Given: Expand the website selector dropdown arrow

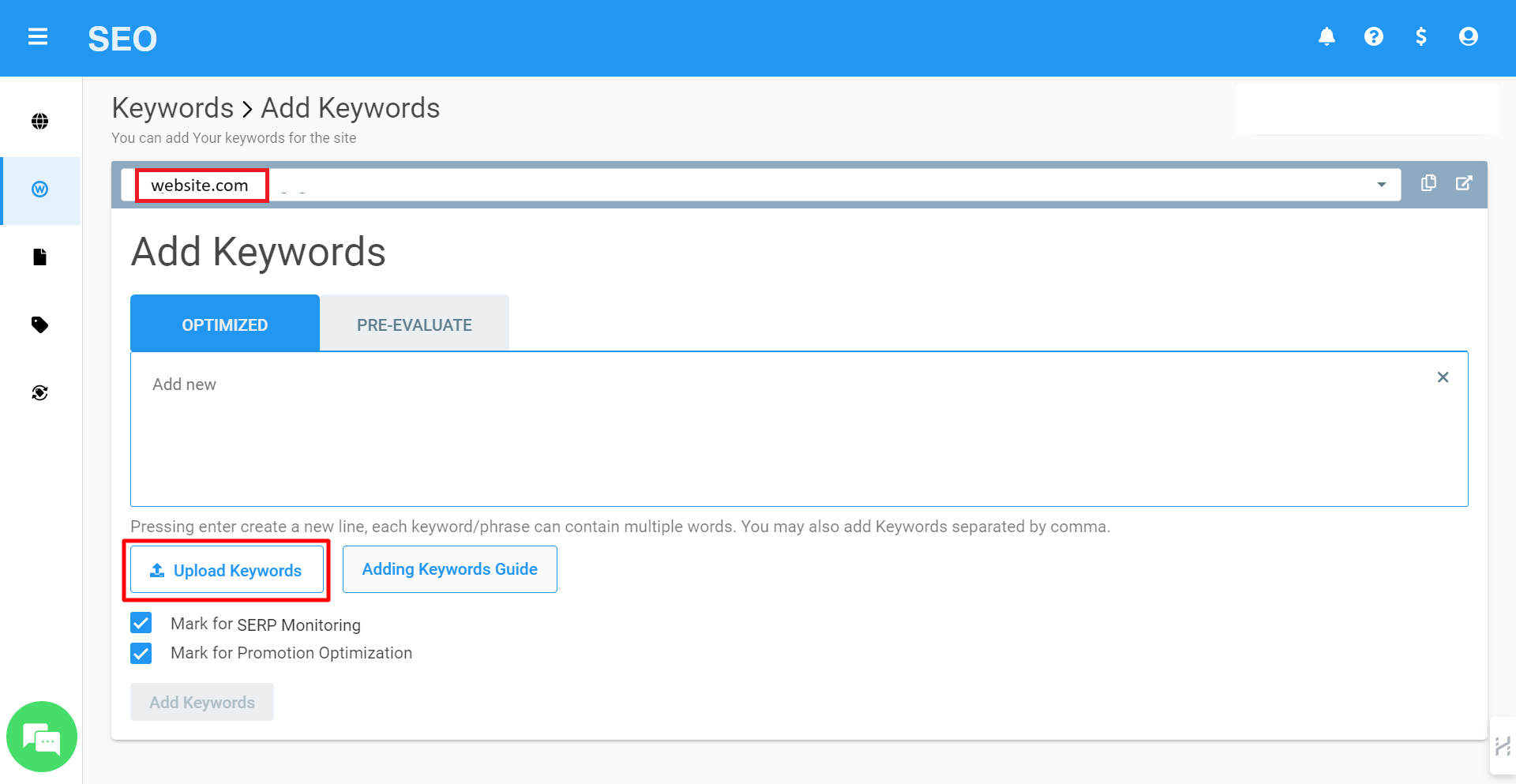Looking at the screenshot, I should (x=1382, y=185).
